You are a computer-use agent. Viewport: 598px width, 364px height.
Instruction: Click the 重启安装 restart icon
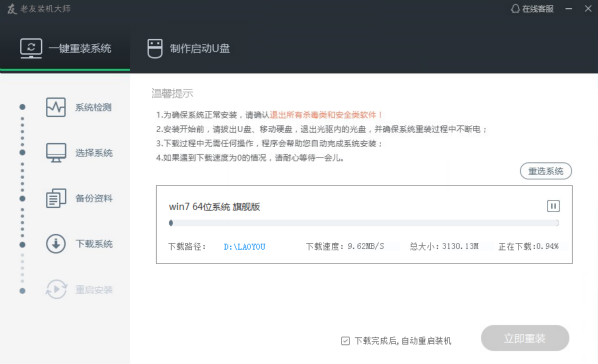[x=56, y=289]
